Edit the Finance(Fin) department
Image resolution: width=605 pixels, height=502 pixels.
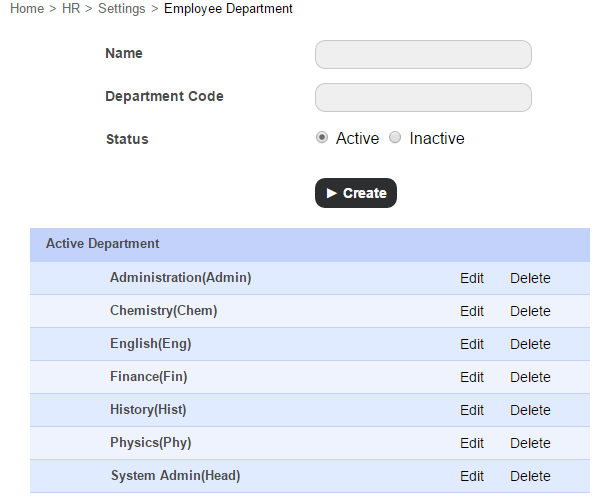point(472,377)
